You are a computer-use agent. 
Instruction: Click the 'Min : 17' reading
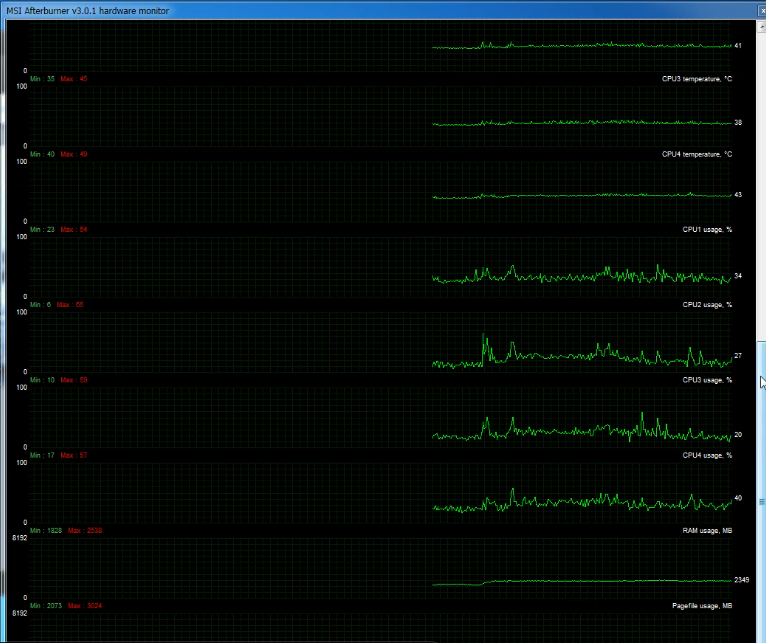coord(43,455)
